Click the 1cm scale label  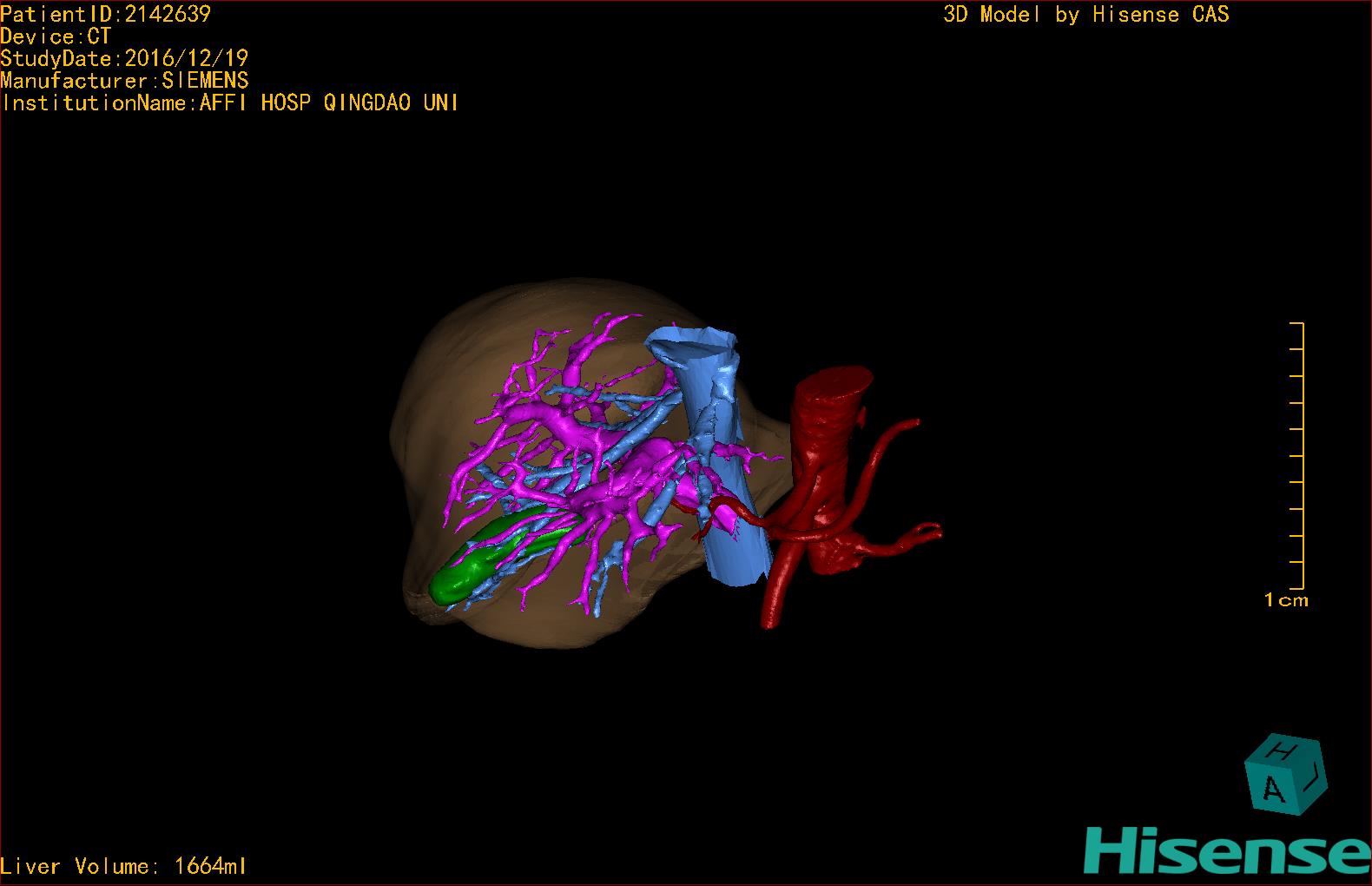(1286, 600)
